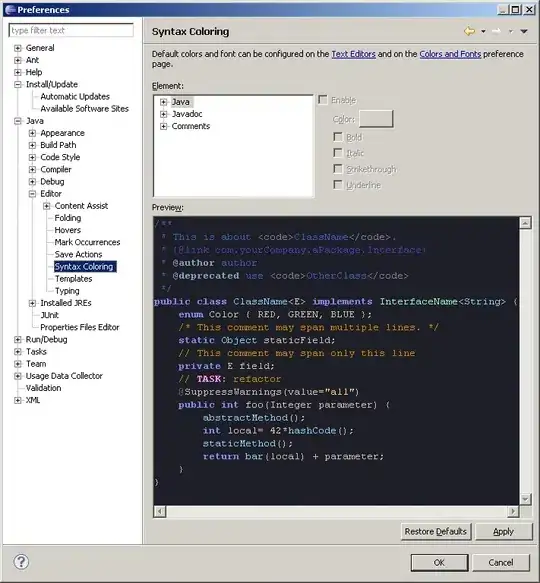Click the Color swatch button
The width and height of the screenshot is (540, 583).
tap(376, 119)
